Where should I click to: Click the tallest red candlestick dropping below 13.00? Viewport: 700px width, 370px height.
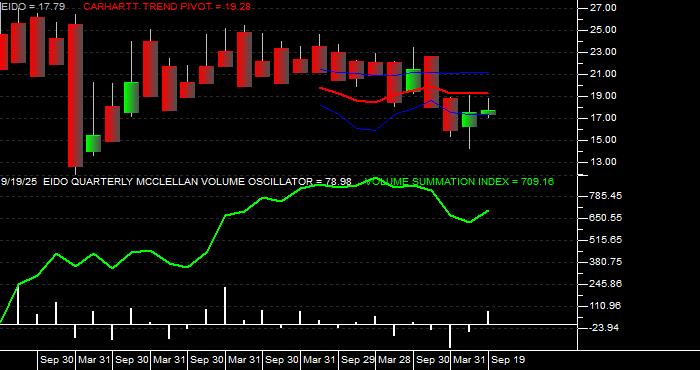pyautogui.click(x=75, y=95)
